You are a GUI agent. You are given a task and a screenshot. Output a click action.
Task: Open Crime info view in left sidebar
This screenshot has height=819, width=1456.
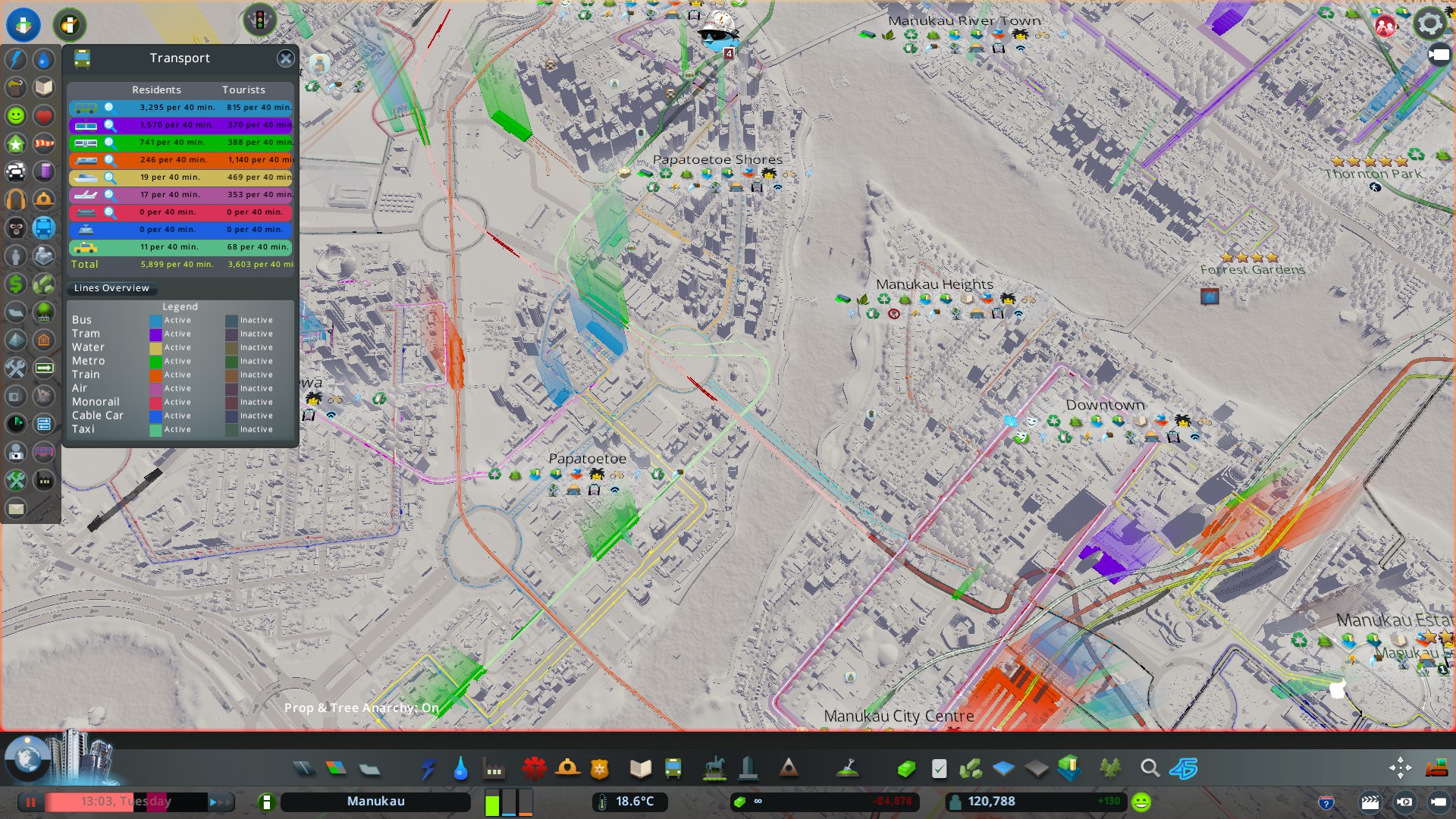tap(16, 227)
